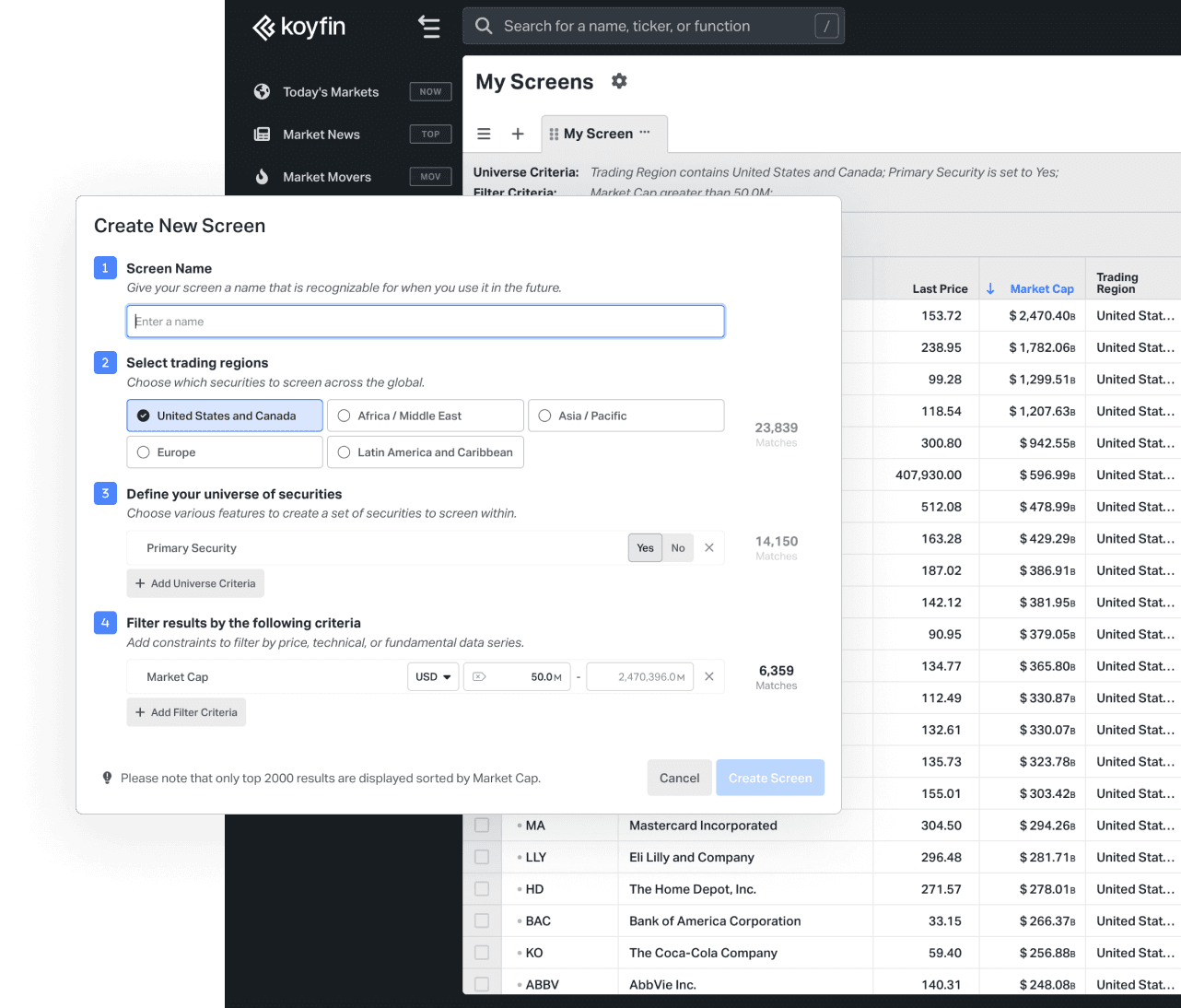Open the USD currency dropdown
The width and height of the screenshot is (1181, 1008).
tap(433, 677)
